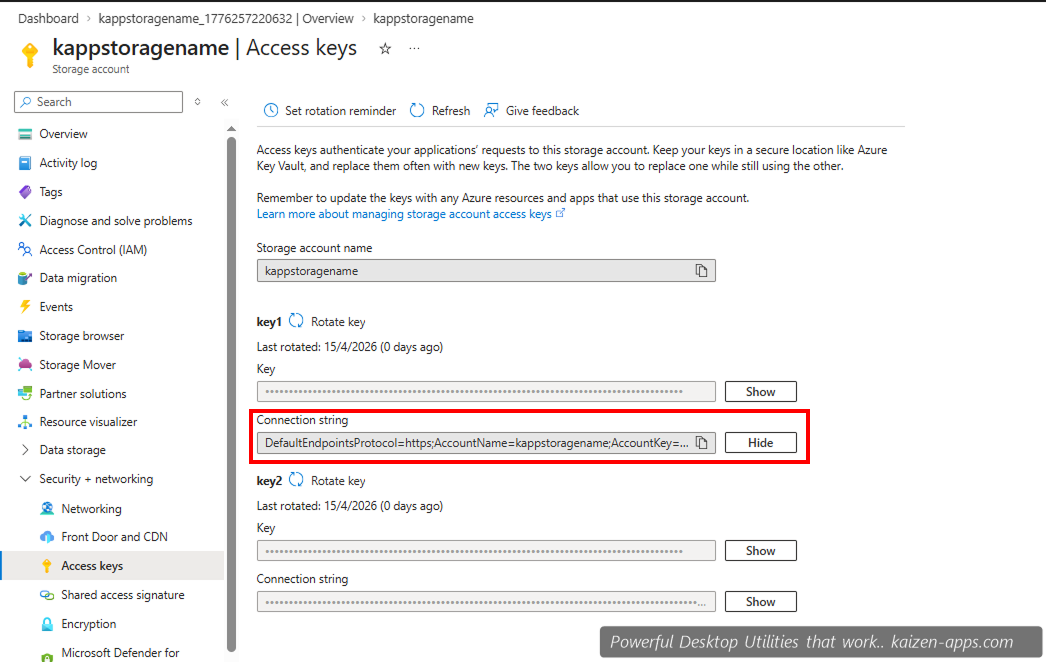Copy the storage account name
The height and width of the screenshot is (662, 1046).
point(703,270)
